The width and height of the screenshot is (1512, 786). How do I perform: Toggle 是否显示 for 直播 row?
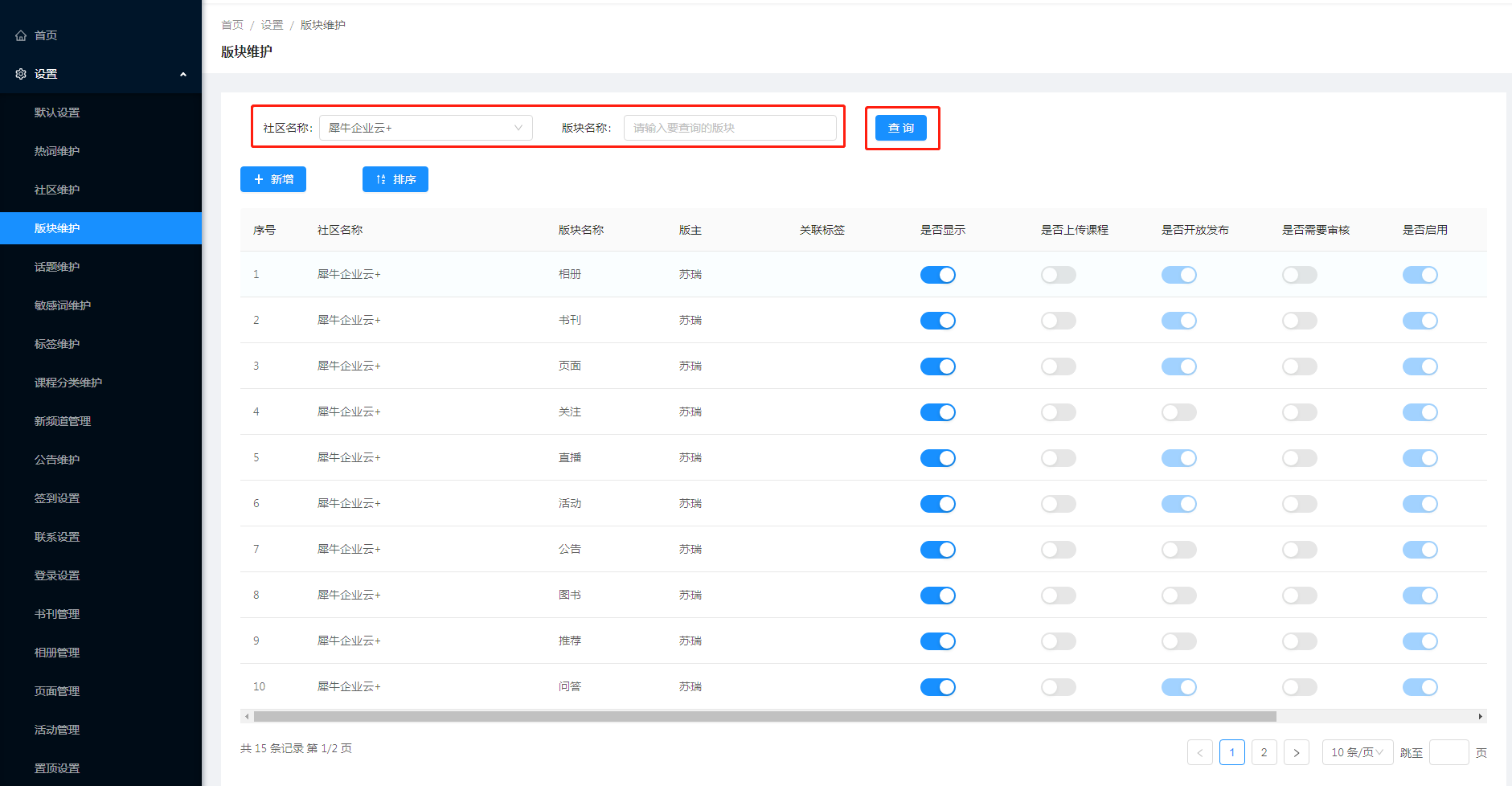click(938, 458)
